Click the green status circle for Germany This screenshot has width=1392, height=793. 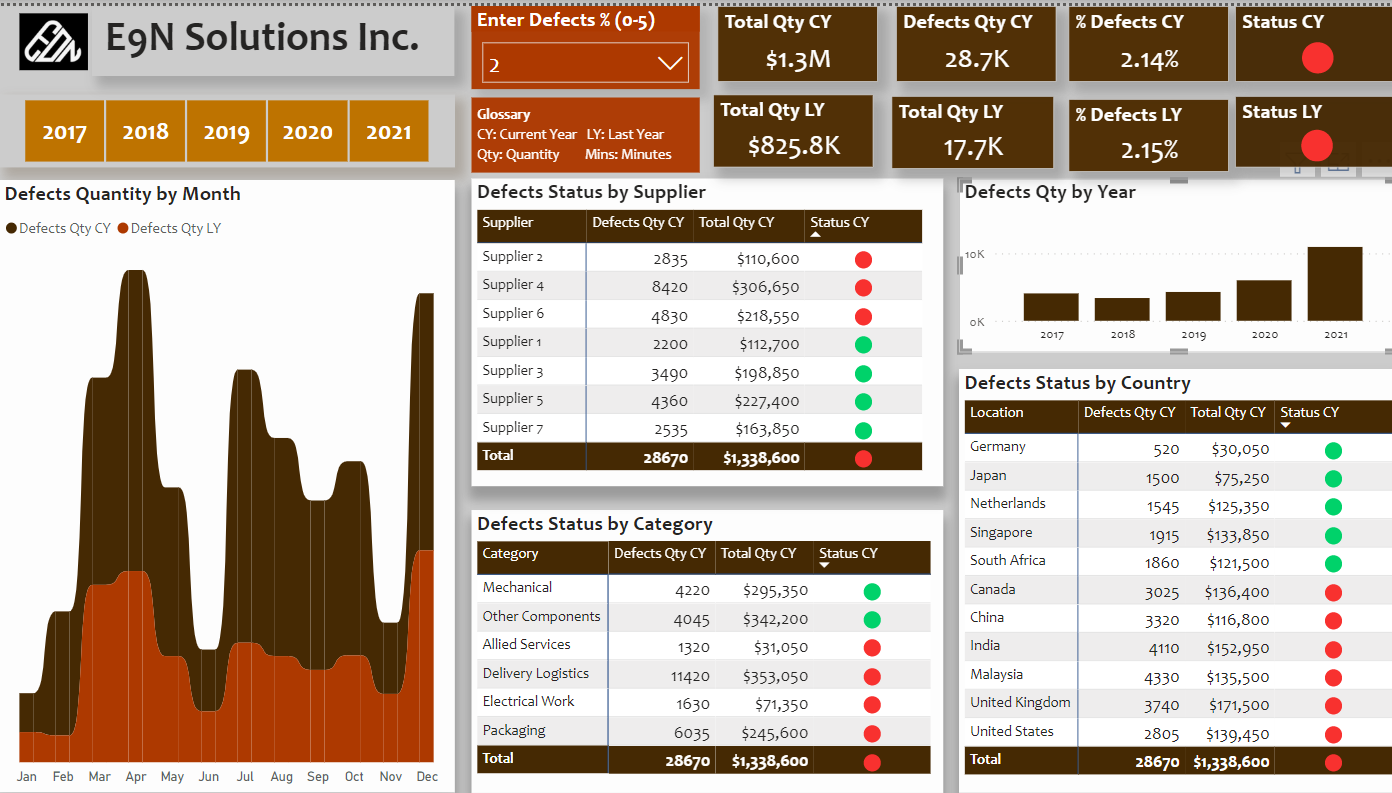tap(1332, 450)
